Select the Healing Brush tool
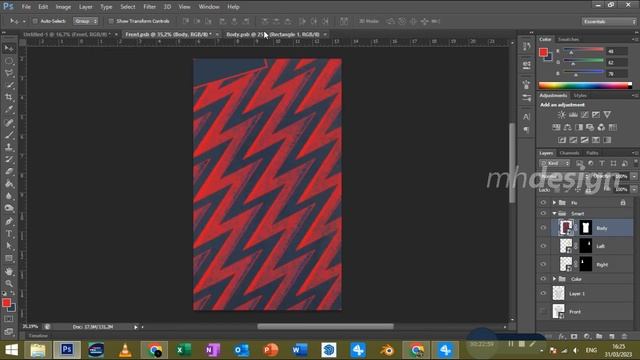Viewport: 640px width, 360px height. (9, 122)
